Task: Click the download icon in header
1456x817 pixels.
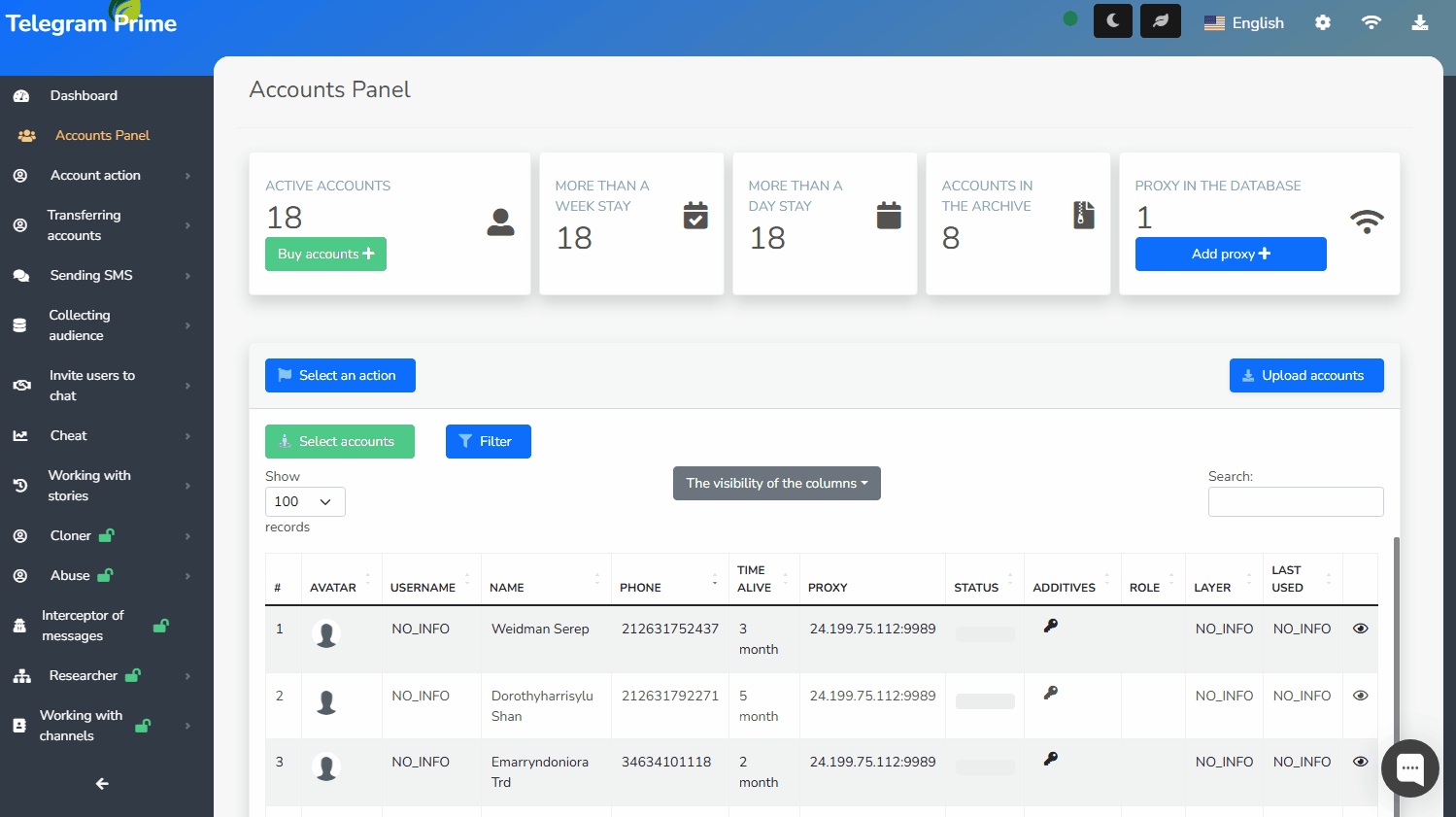Action: 1419,22
